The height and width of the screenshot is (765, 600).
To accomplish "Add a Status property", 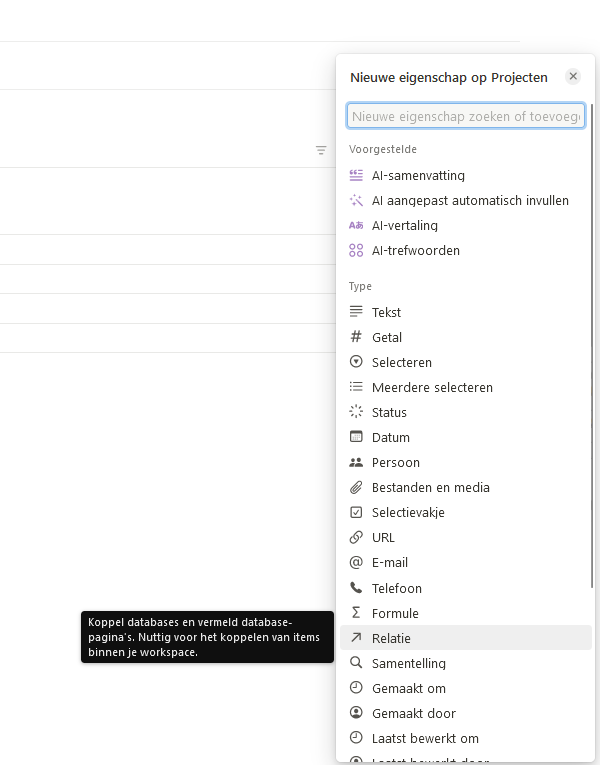I will click(466, 412).
